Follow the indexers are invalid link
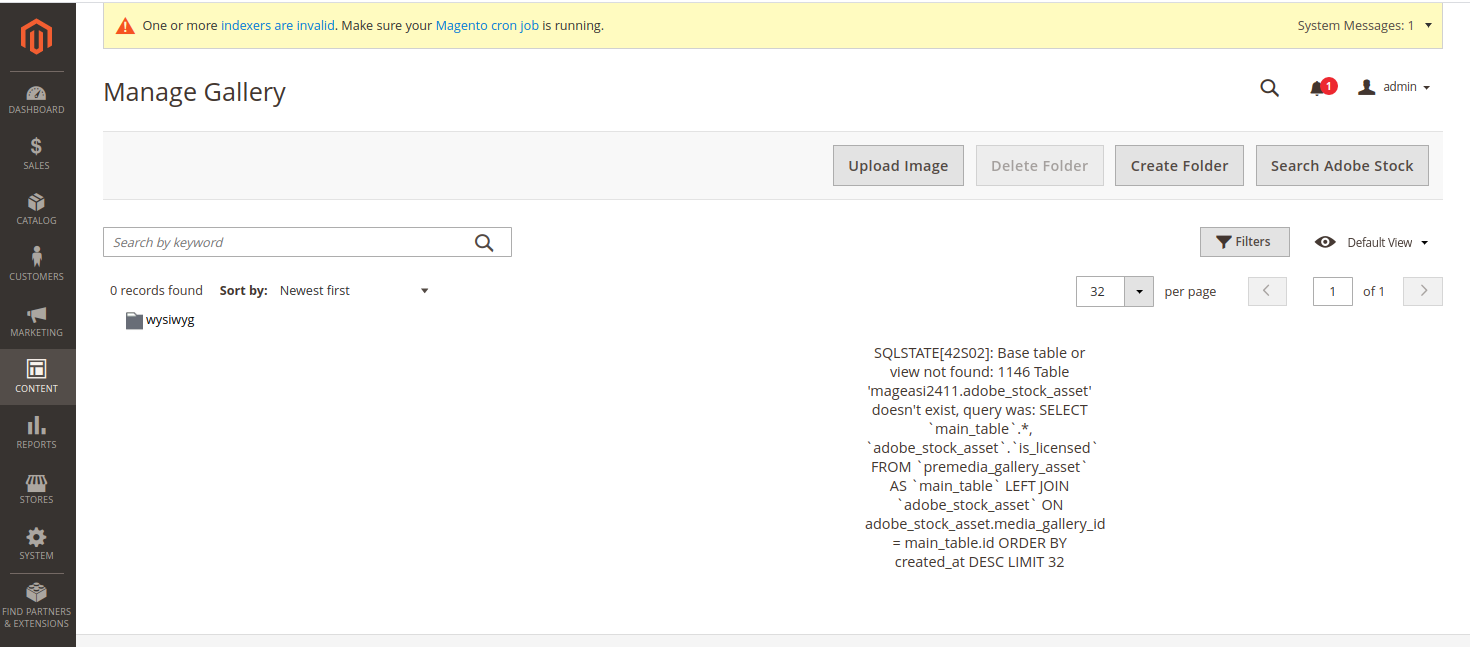This screenshot has height=647, width=1470. 277,25
